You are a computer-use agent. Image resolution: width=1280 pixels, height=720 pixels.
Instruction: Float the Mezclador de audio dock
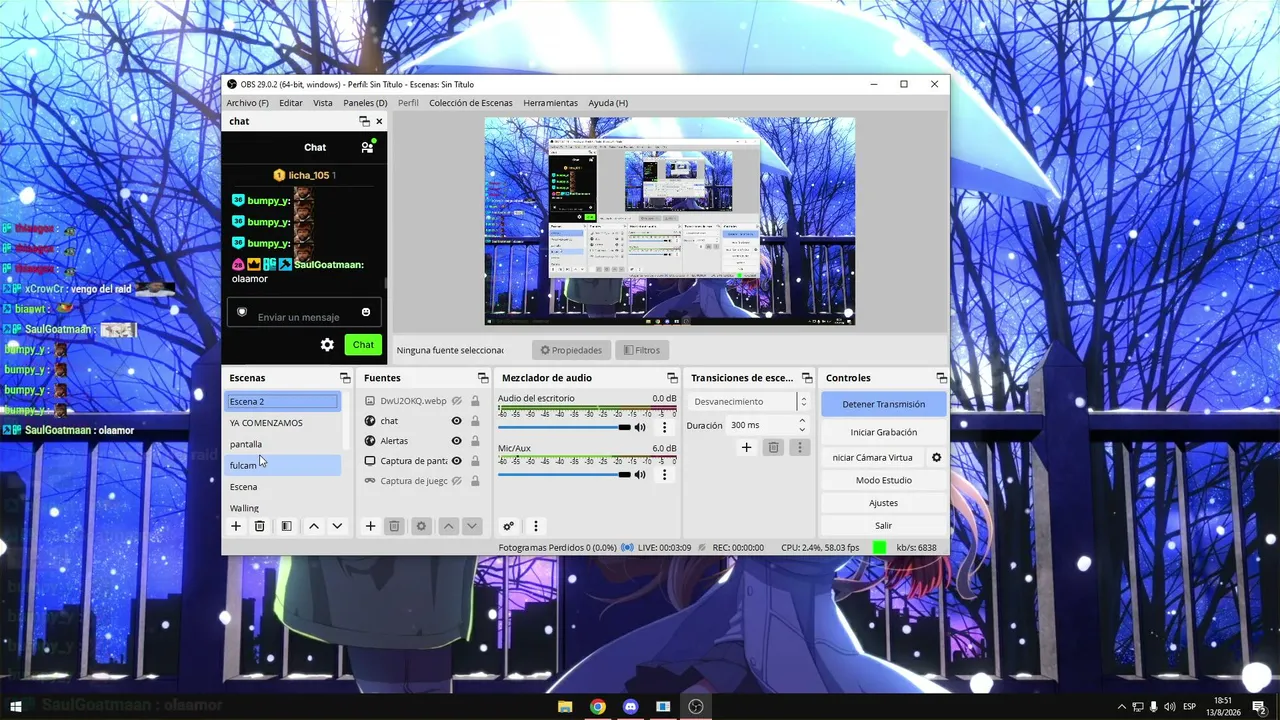[673, 378]
